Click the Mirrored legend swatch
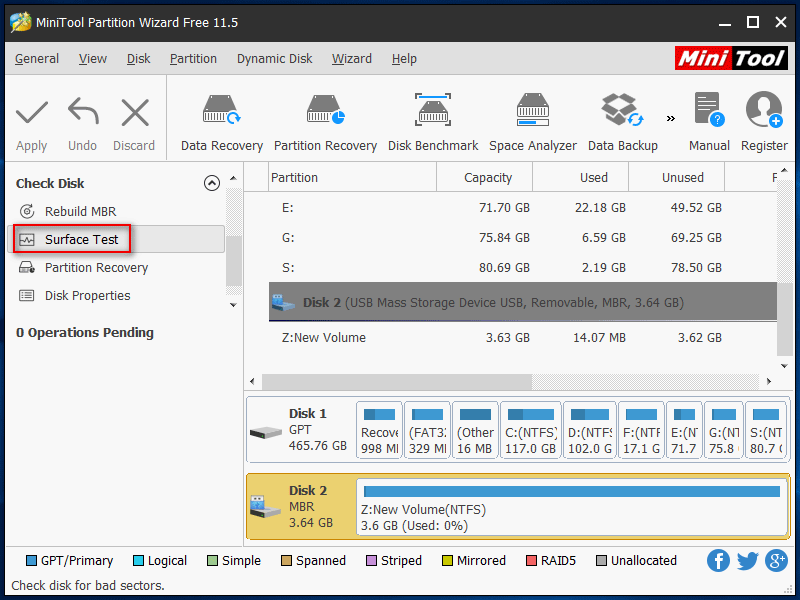The height and width of the screenshot is (600, 800). pos(447,561)
